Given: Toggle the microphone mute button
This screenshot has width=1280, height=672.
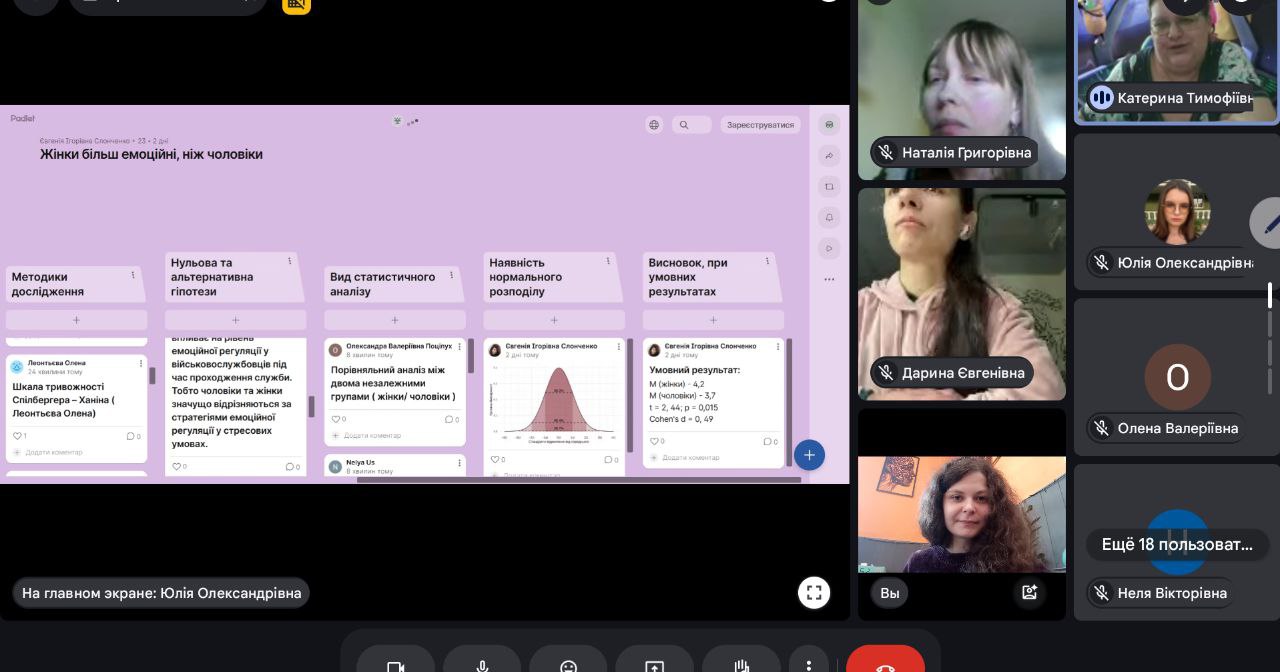Looking at the screenshot, I should click(x=482, y=665).
